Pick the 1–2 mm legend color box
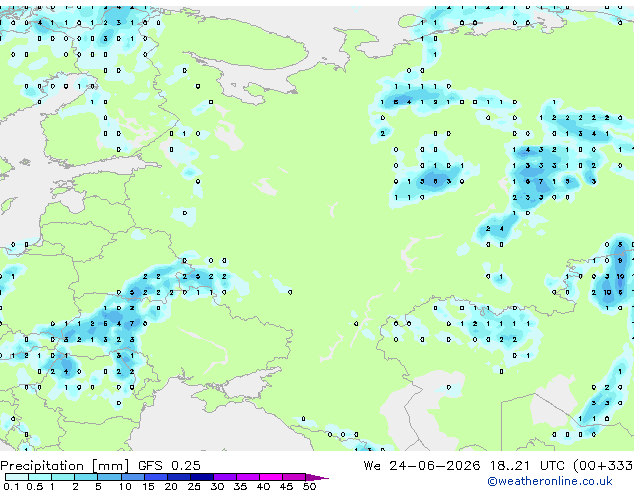634x490 pixels. point(63,477)
